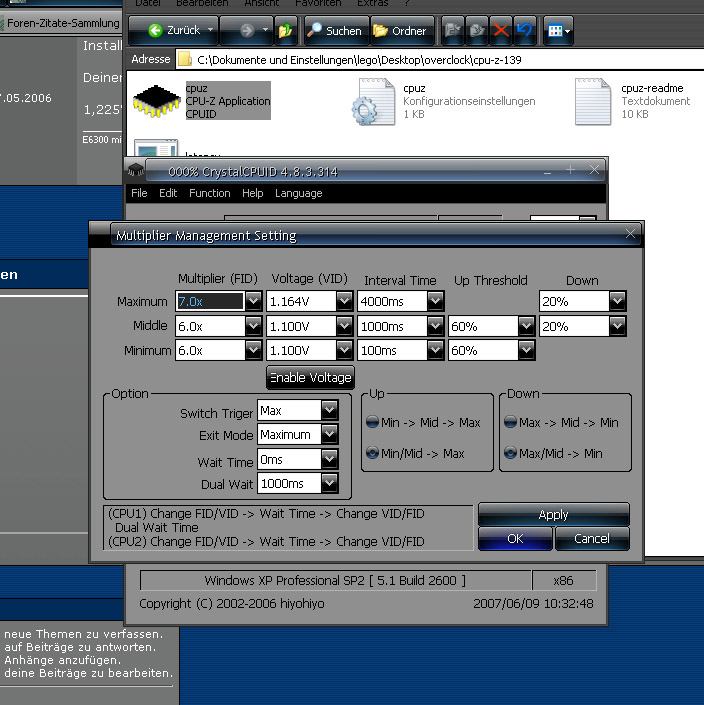Viewport: 704px width, 705px height.
Task: Go up one folder level in Explorer
Action: [285, 31]
